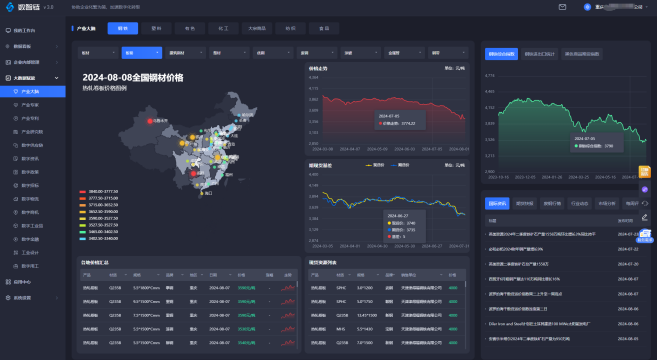Select the 钢铁 industry tab

(123, 28)
